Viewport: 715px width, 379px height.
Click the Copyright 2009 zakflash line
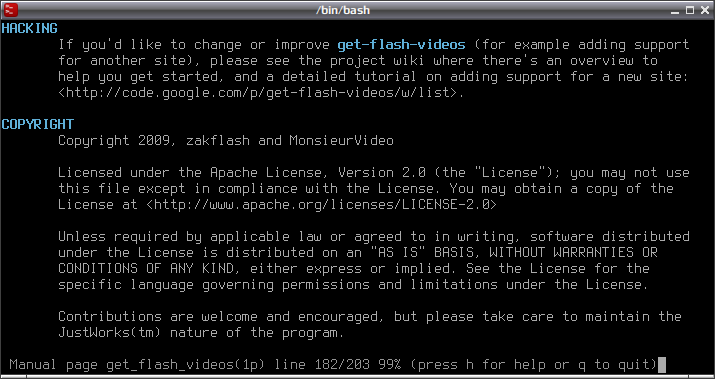click(226, 140)
